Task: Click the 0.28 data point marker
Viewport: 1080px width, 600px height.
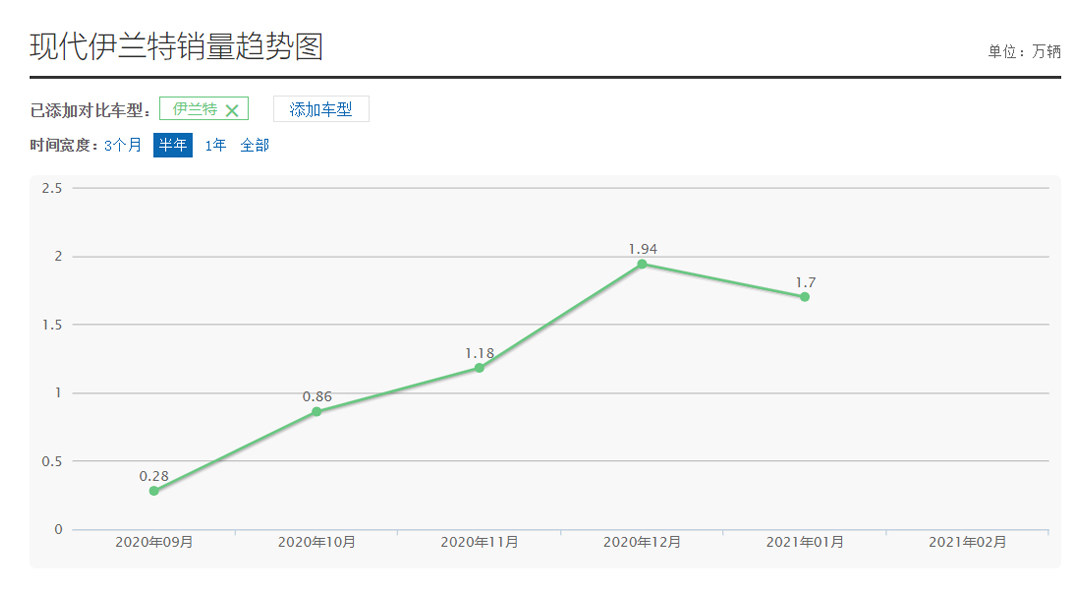Action: [x=154, y=491]
